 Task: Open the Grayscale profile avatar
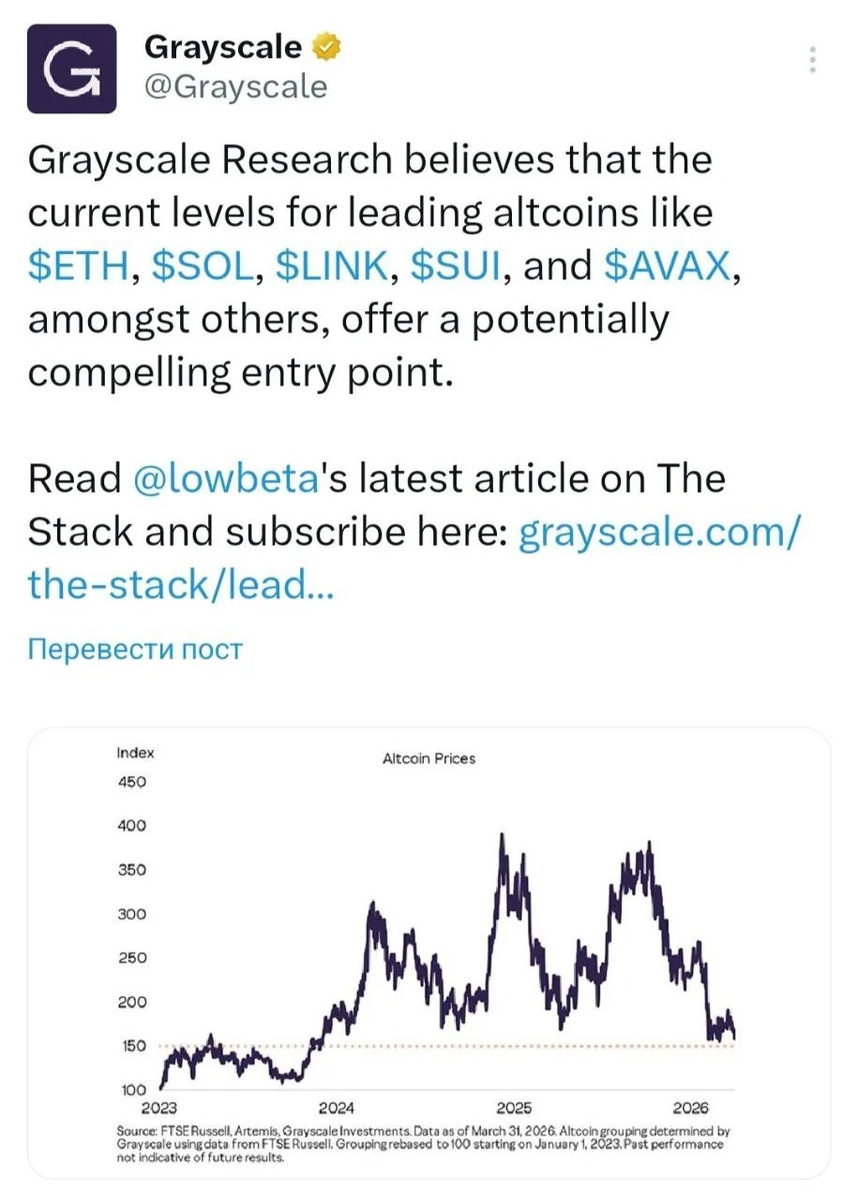[x=71, y=67]
